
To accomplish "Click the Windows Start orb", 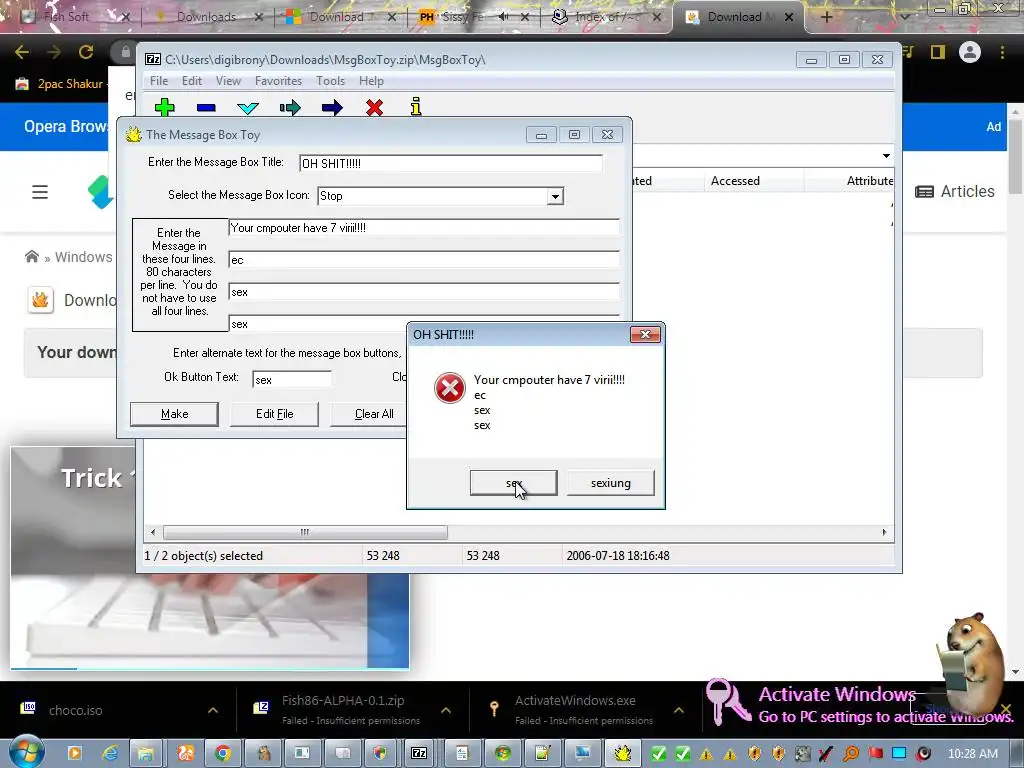I will (27, 752).
